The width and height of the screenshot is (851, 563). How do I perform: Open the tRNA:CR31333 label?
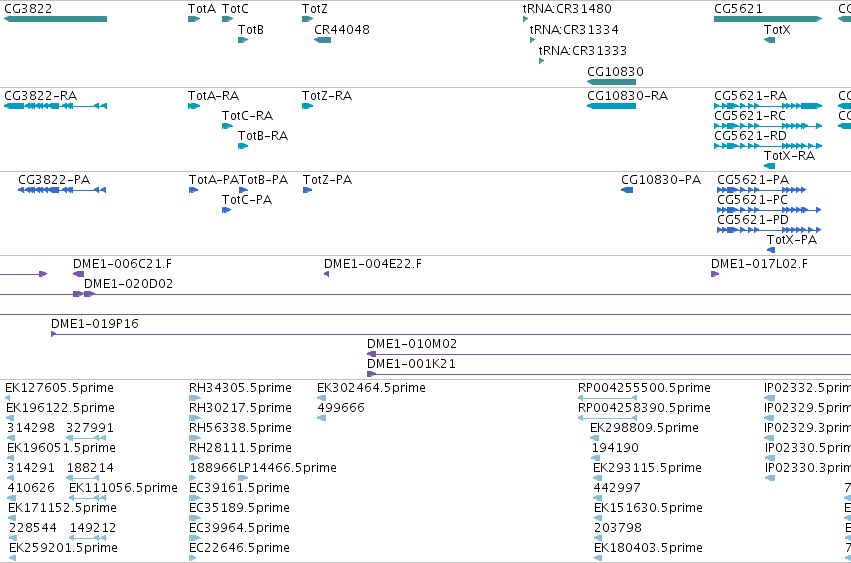click(583, 50)
